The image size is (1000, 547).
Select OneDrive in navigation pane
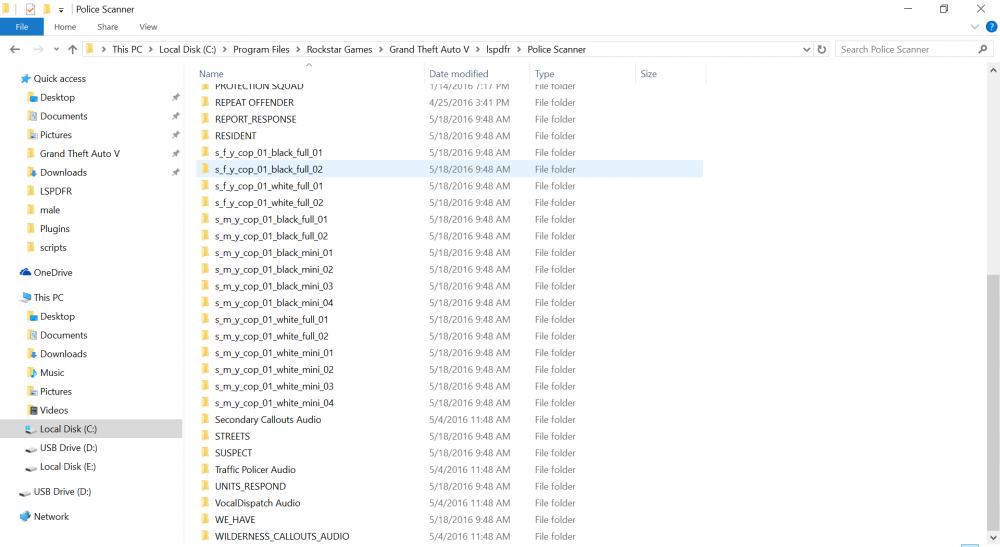point(52,272)
